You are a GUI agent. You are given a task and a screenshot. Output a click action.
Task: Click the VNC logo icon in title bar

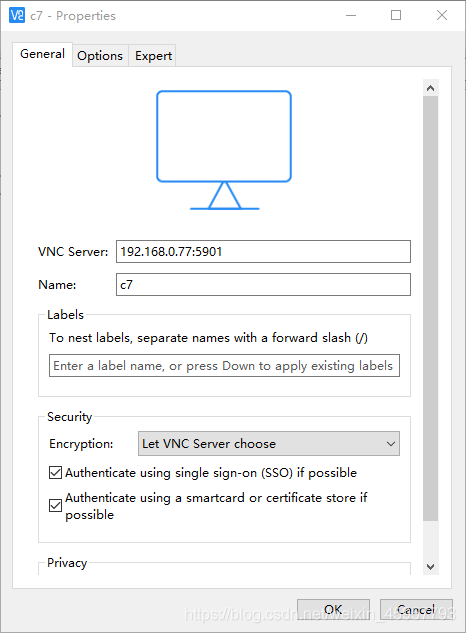coord(17,15)
